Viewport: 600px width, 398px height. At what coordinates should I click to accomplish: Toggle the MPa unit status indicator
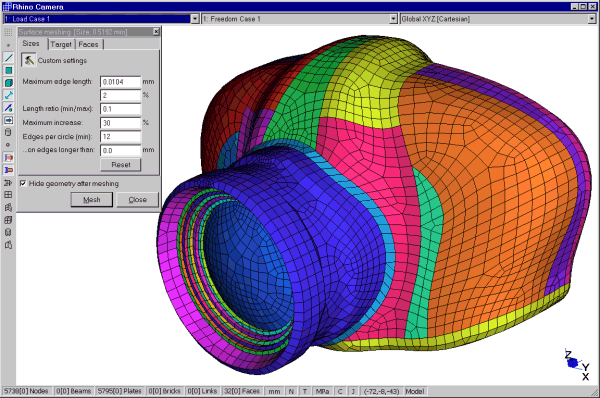322,391
